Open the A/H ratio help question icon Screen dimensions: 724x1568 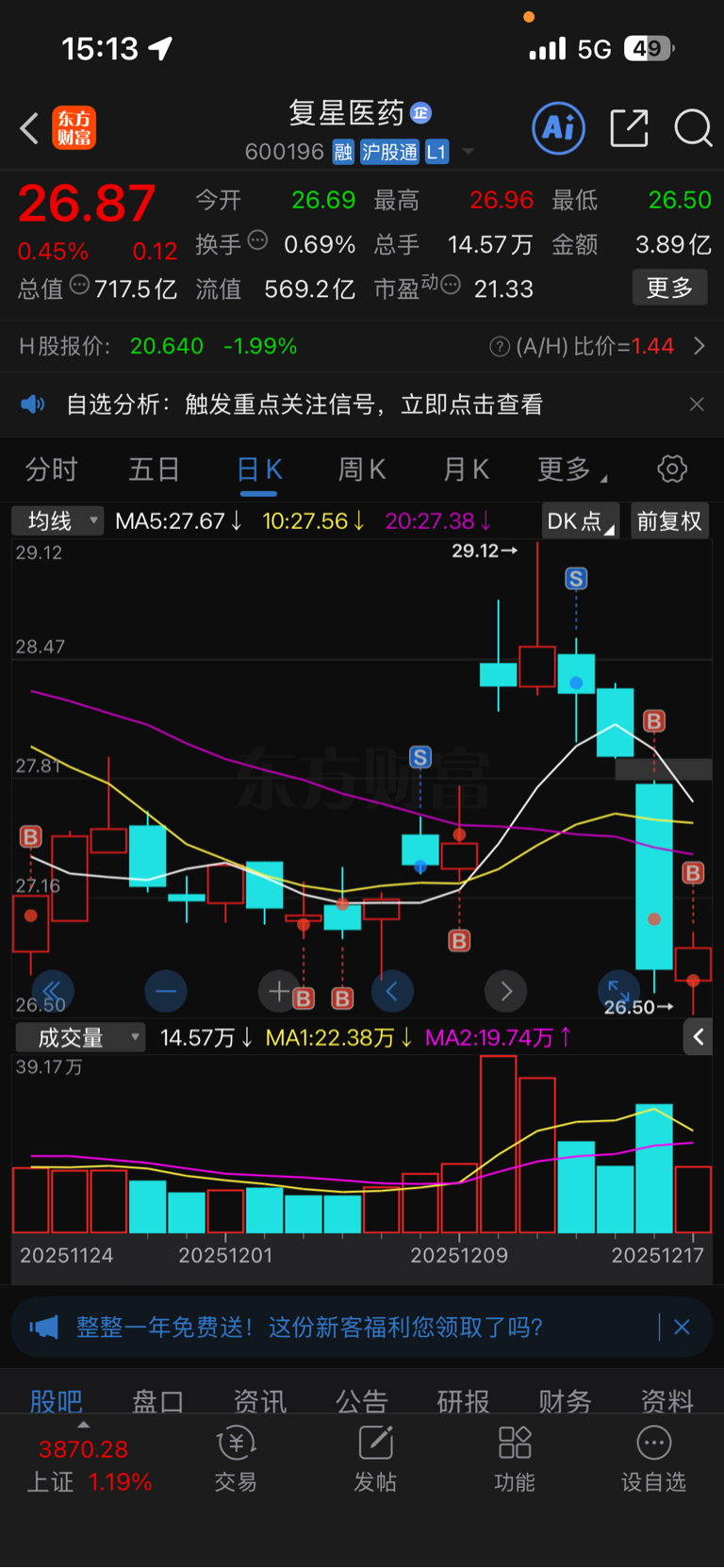pyautogui.click(x=500, y=347)
